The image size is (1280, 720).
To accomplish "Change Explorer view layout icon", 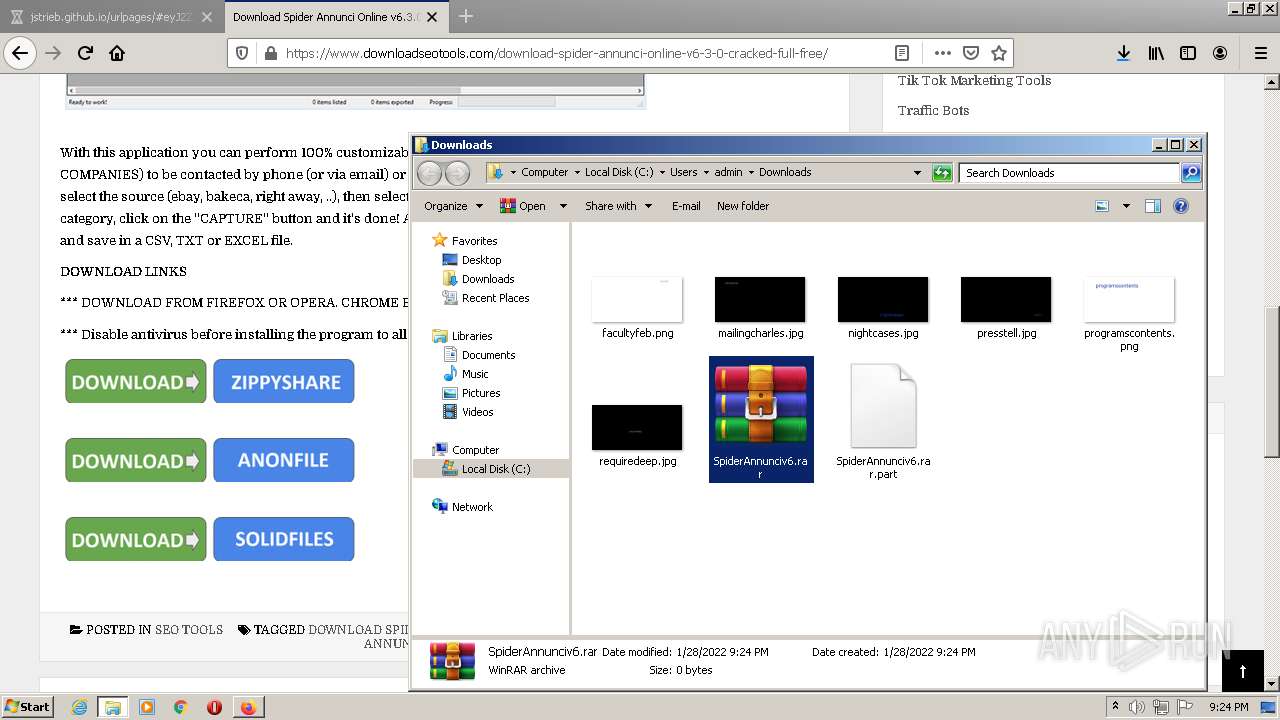I will coord(1102,206).
